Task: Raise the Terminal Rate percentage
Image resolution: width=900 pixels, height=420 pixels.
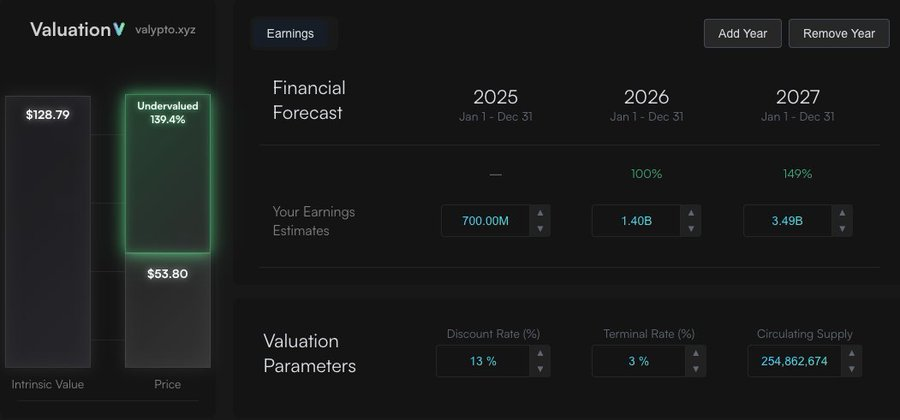Action: pos(692,353)
